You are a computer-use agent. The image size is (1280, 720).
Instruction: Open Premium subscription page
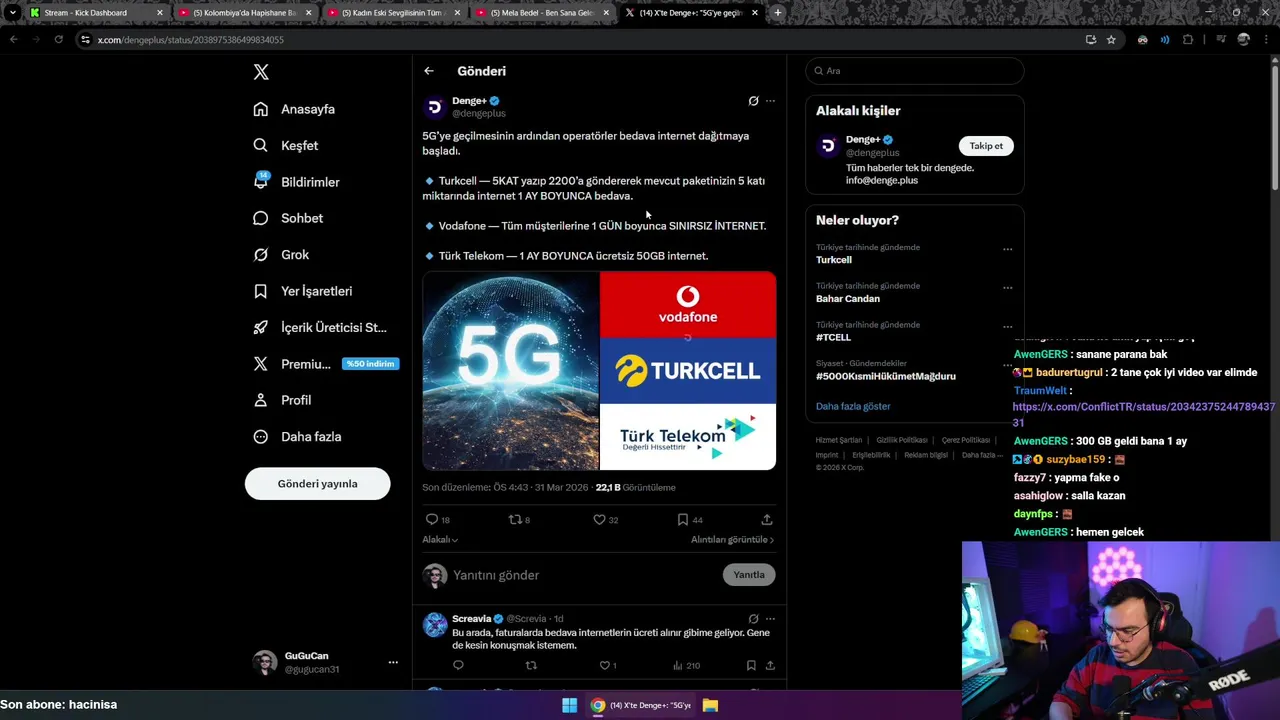[x=324, y=364]
